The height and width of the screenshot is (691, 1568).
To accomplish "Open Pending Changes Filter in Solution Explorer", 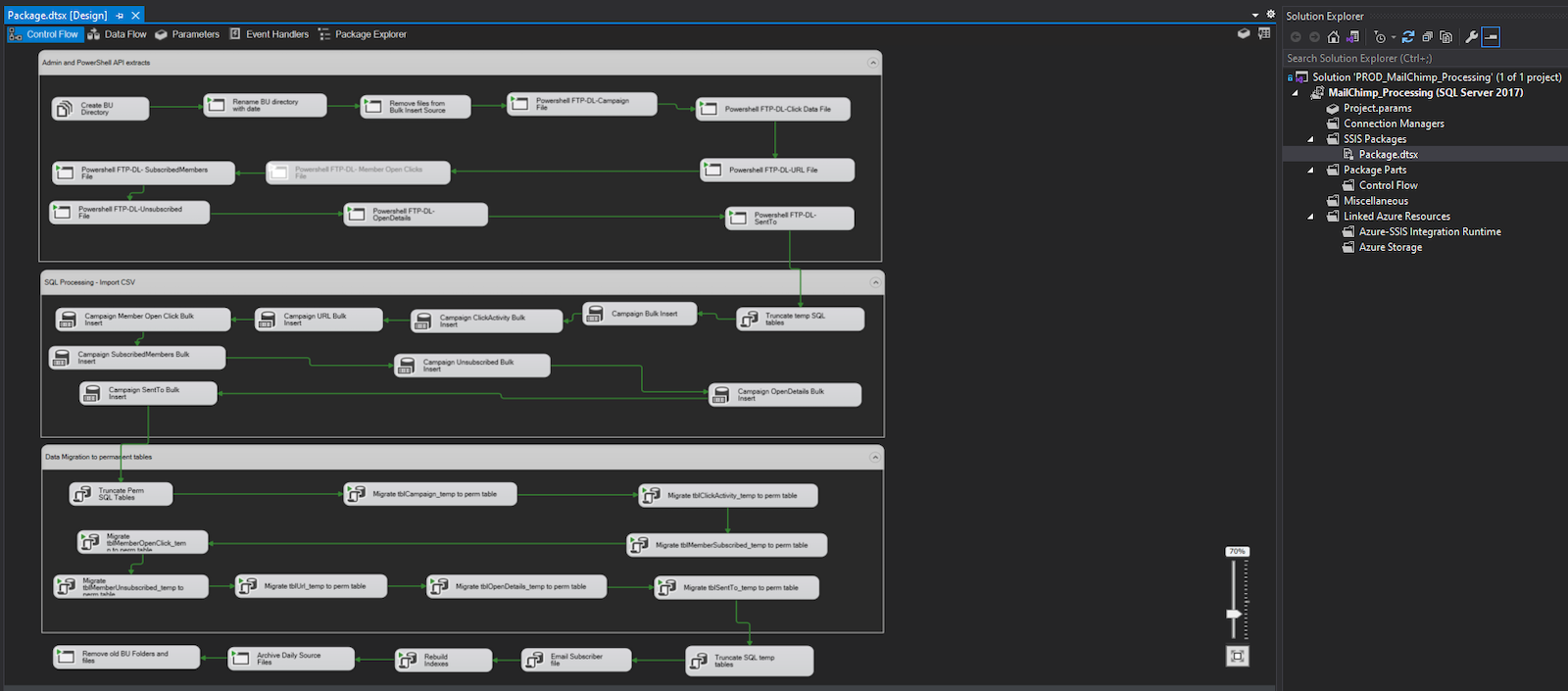I will tap(1380, 37).
